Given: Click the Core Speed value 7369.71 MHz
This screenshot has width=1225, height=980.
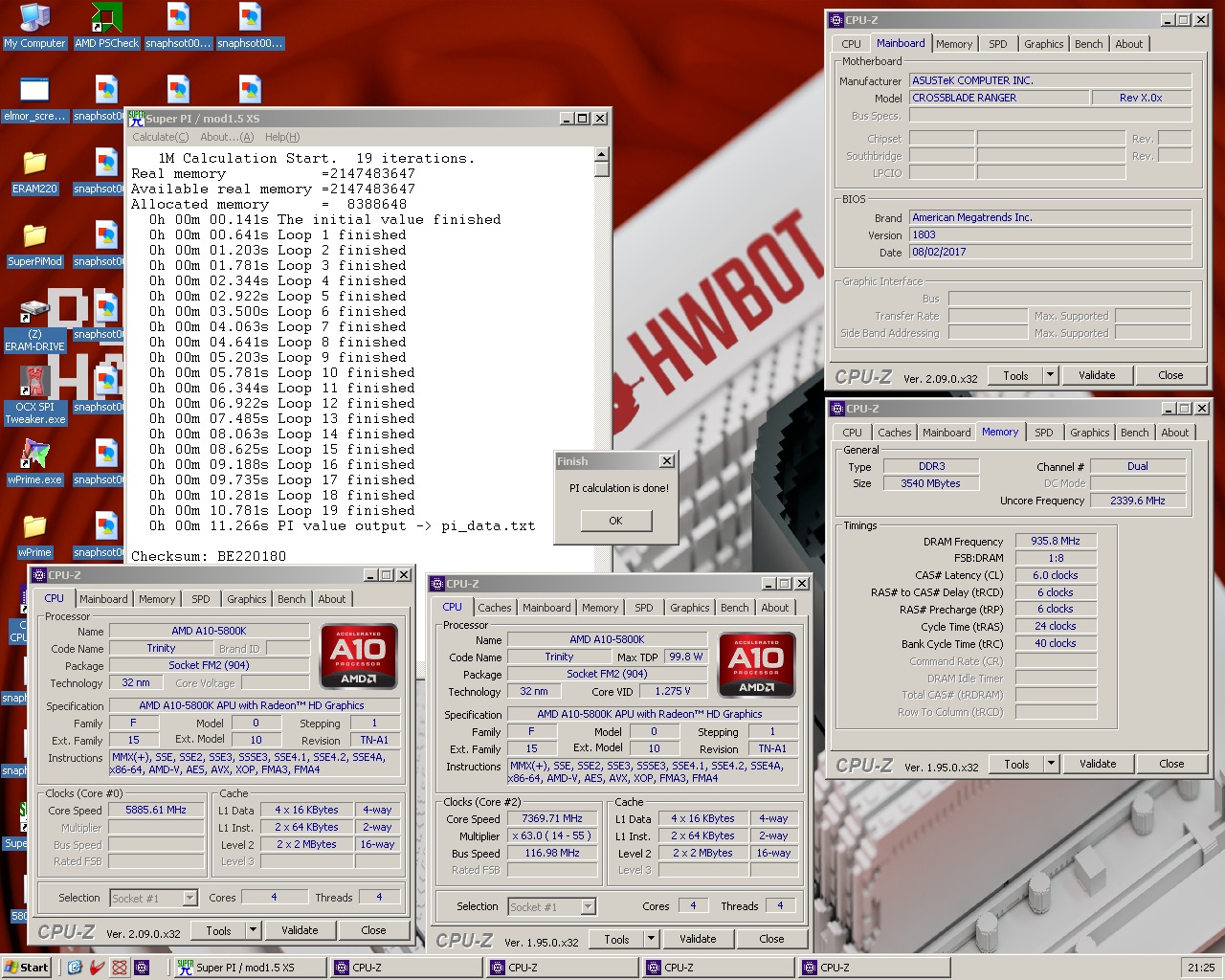Looking at the screenshot, I should tap(551, 818).
